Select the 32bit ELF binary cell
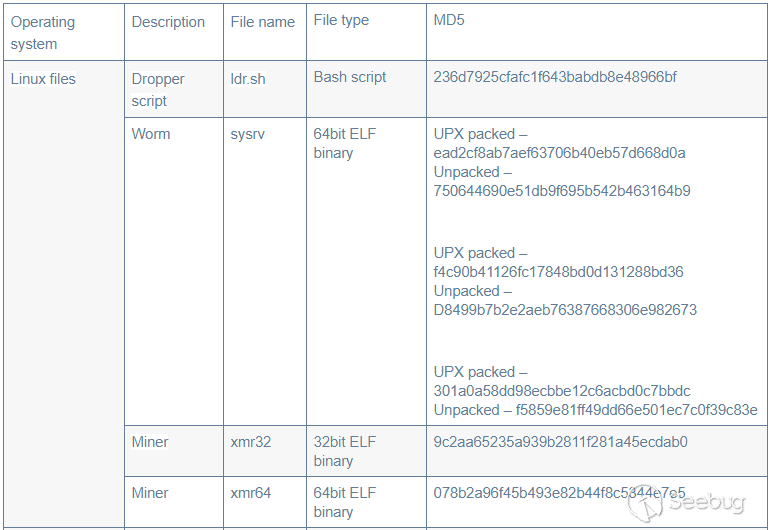Screen dimensions: 773x530 (x=345, y=451)
